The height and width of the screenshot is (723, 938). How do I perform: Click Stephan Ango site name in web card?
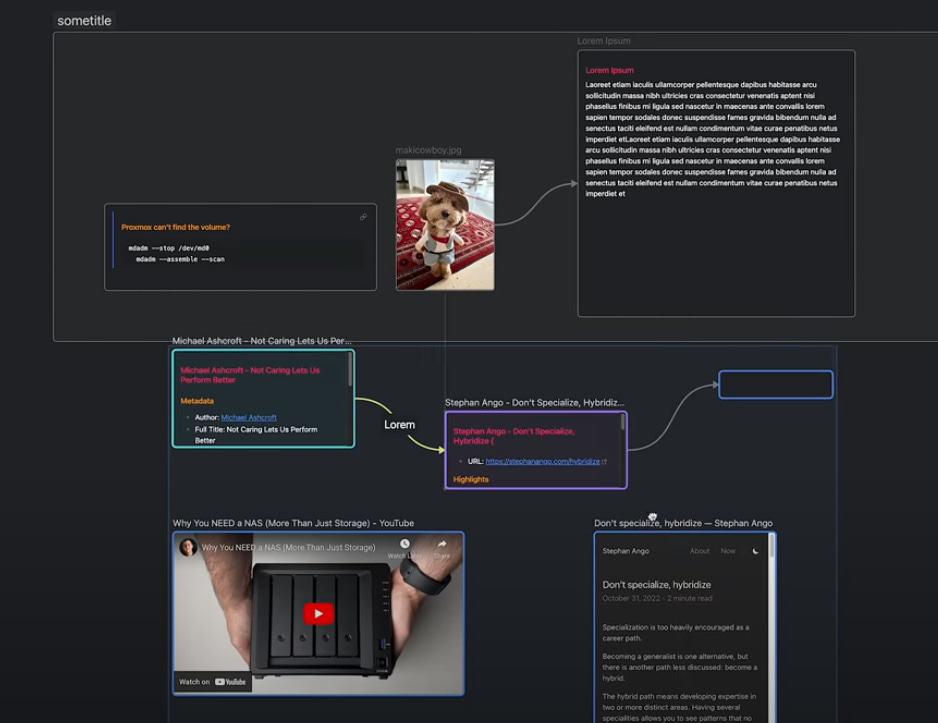click(x=626, y=551)
